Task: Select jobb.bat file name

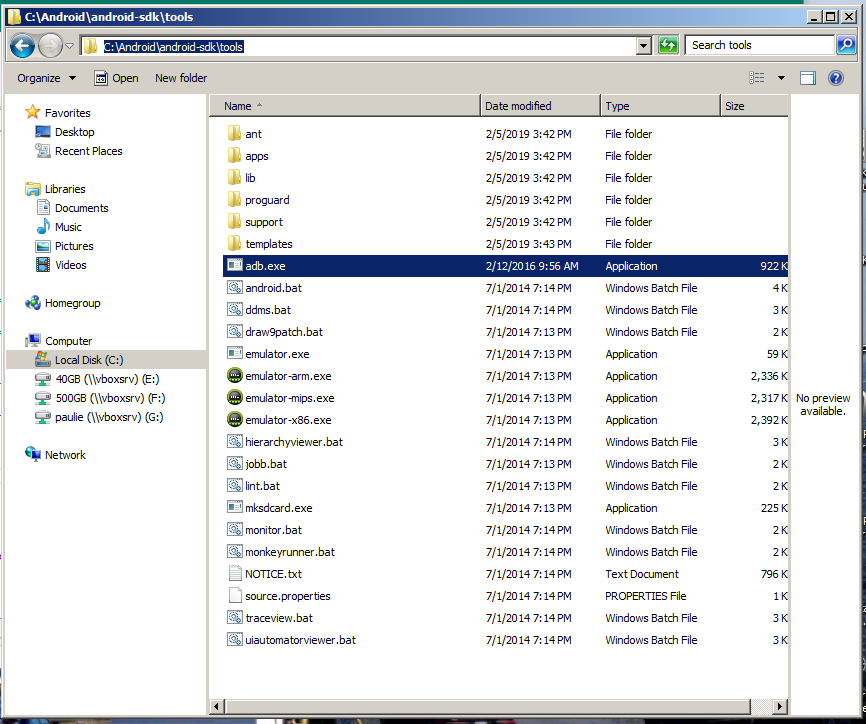Action: click(266, 464)
